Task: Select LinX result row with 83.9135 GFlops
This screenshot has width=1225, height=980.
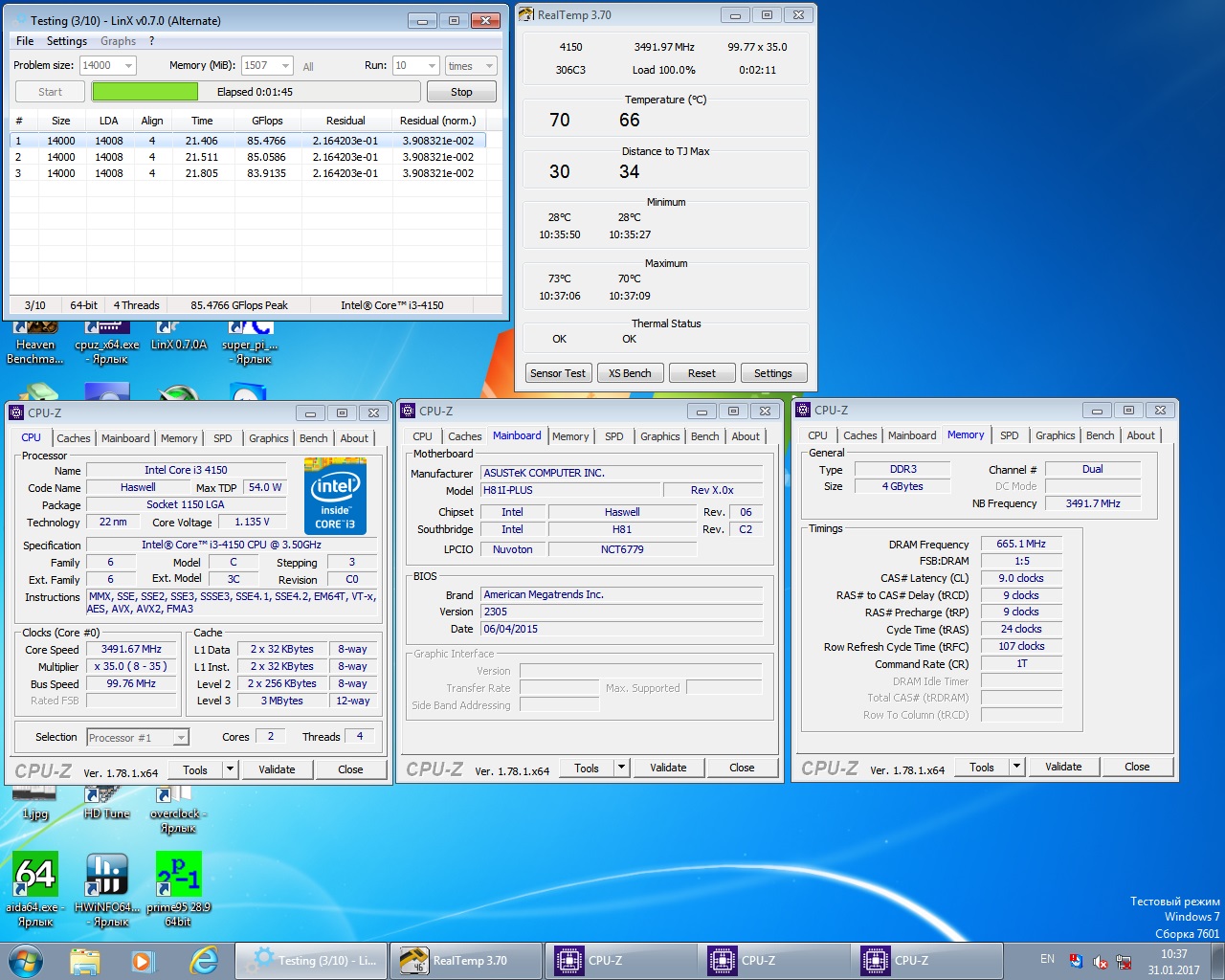Action: (248, 173)
